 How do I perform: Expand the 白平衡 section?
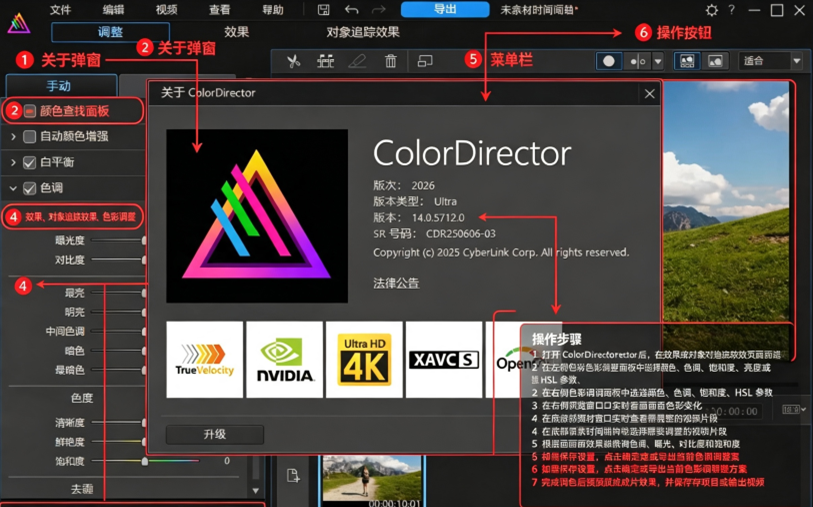(x=13, y=162)
